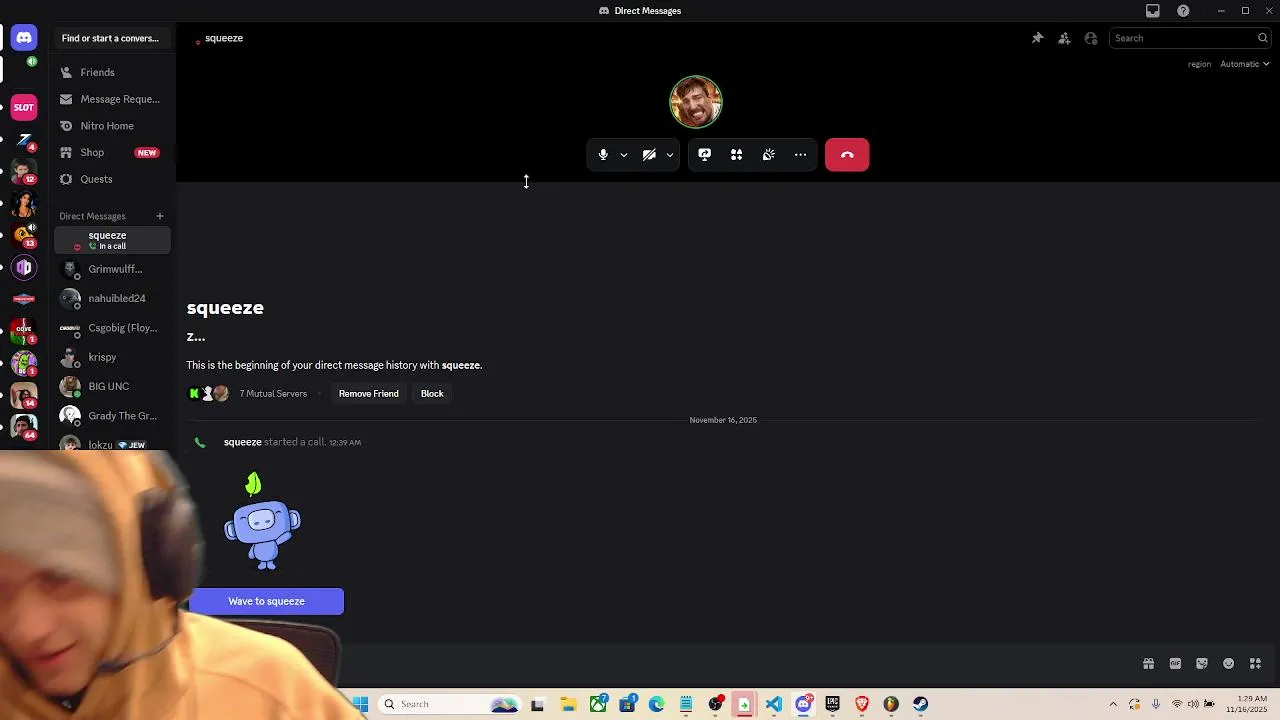
Task: Open DM with Csgobig
Action: pos(112,328)
